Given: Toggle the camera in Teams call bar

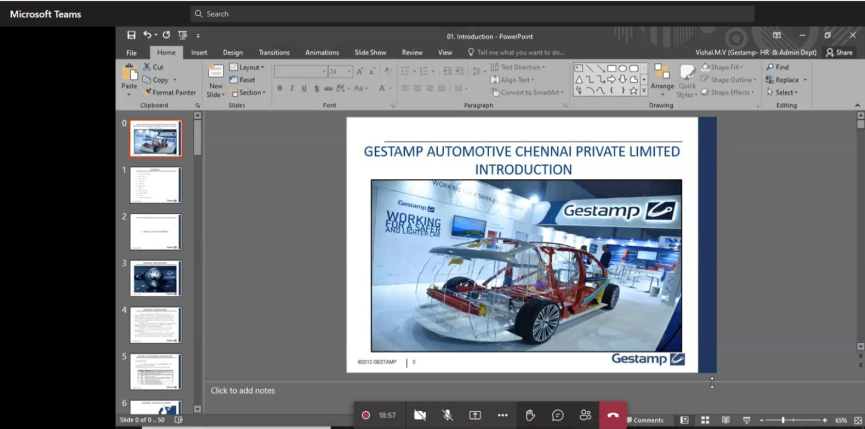Looking at the screenshot, I should (420, 415).
